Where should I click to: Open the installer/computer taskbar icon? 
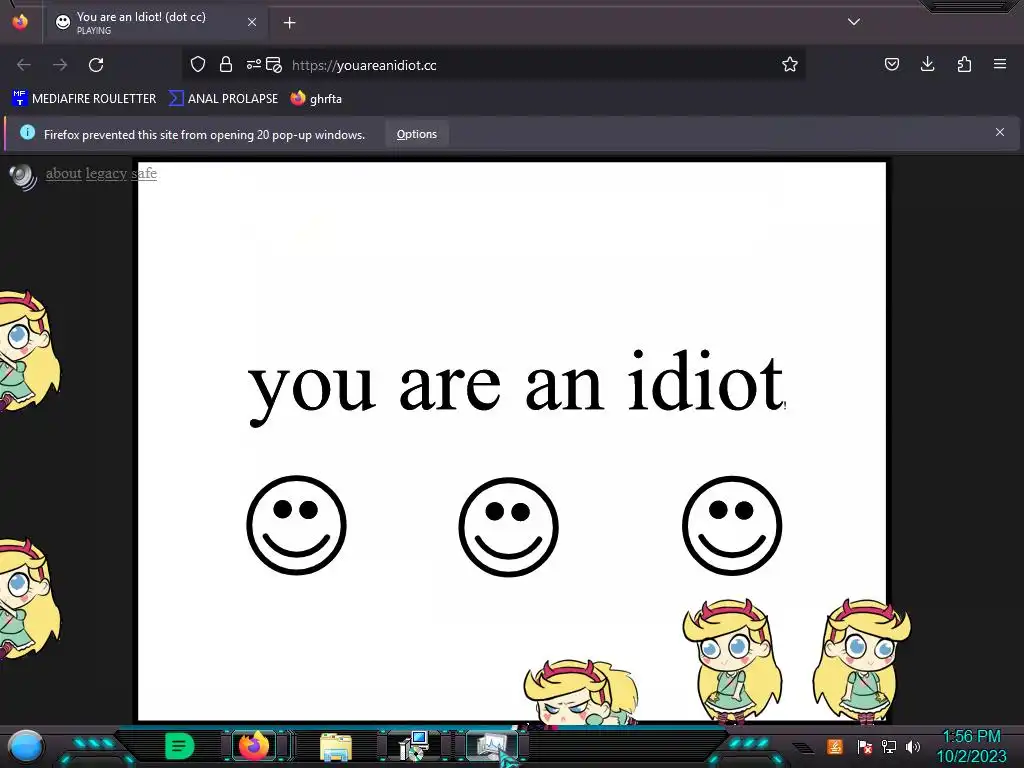click(x=413, y=746)
